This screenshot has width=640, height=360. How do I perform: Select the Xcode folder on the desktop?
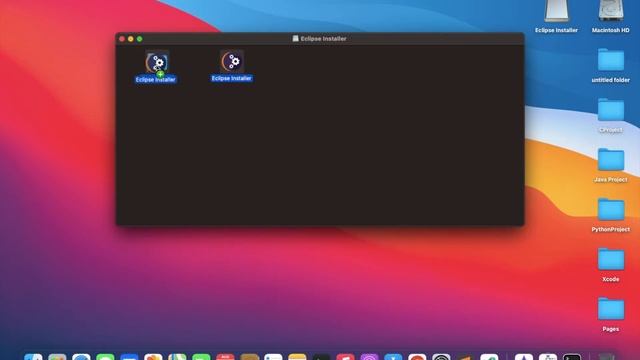click(611, 259)
